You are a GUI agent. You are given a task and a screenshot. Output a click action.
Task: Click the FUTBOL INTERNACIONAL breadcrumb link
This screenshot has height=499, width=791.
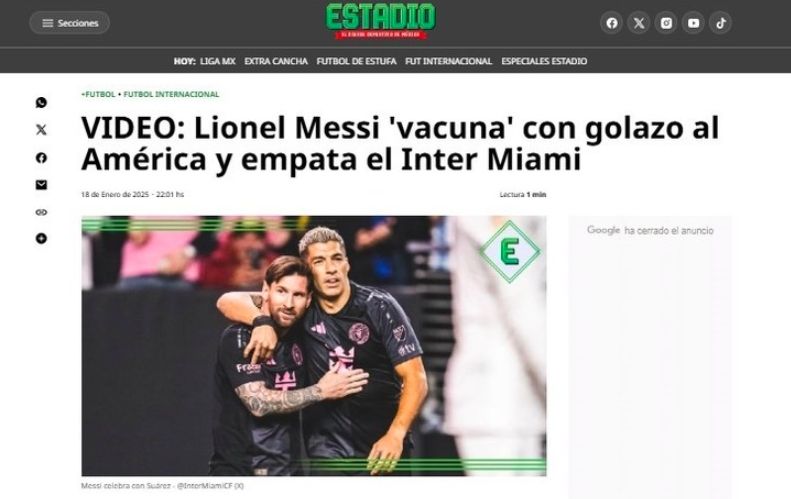tap(172, 94)
